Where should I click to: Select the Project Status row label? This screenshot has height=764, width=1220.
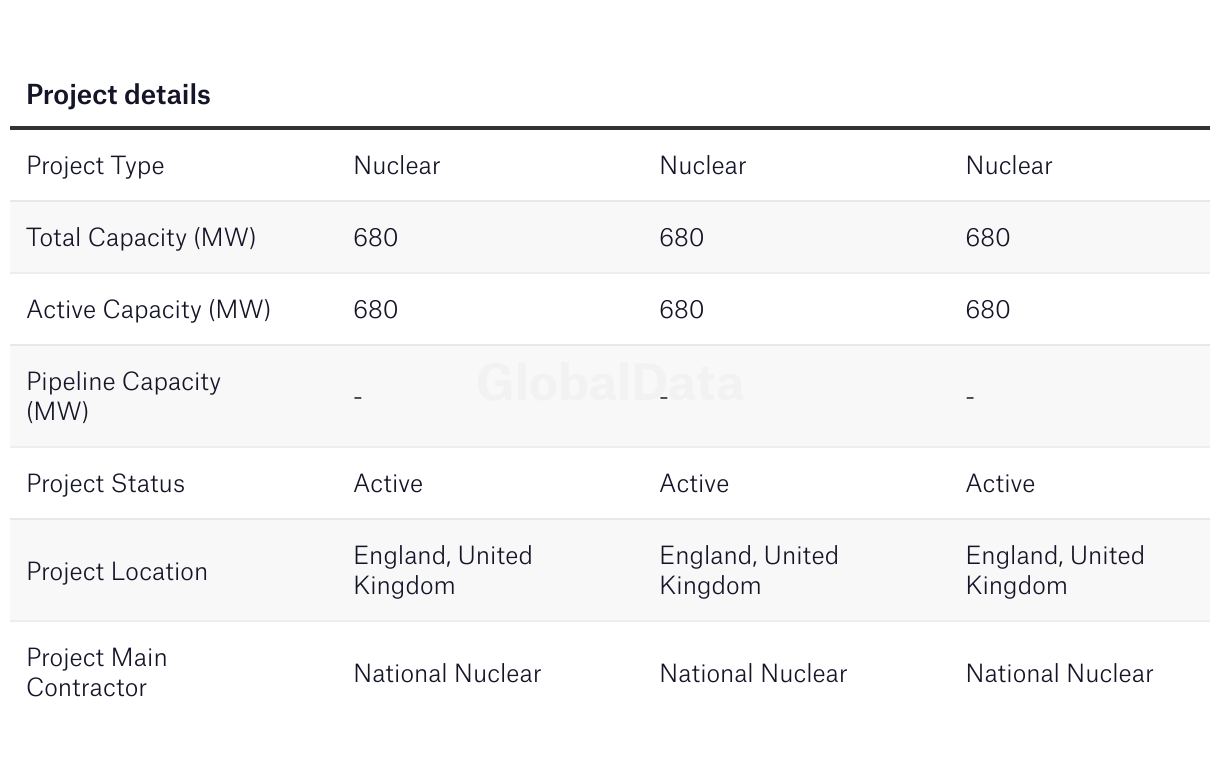[x=105, y=484]
